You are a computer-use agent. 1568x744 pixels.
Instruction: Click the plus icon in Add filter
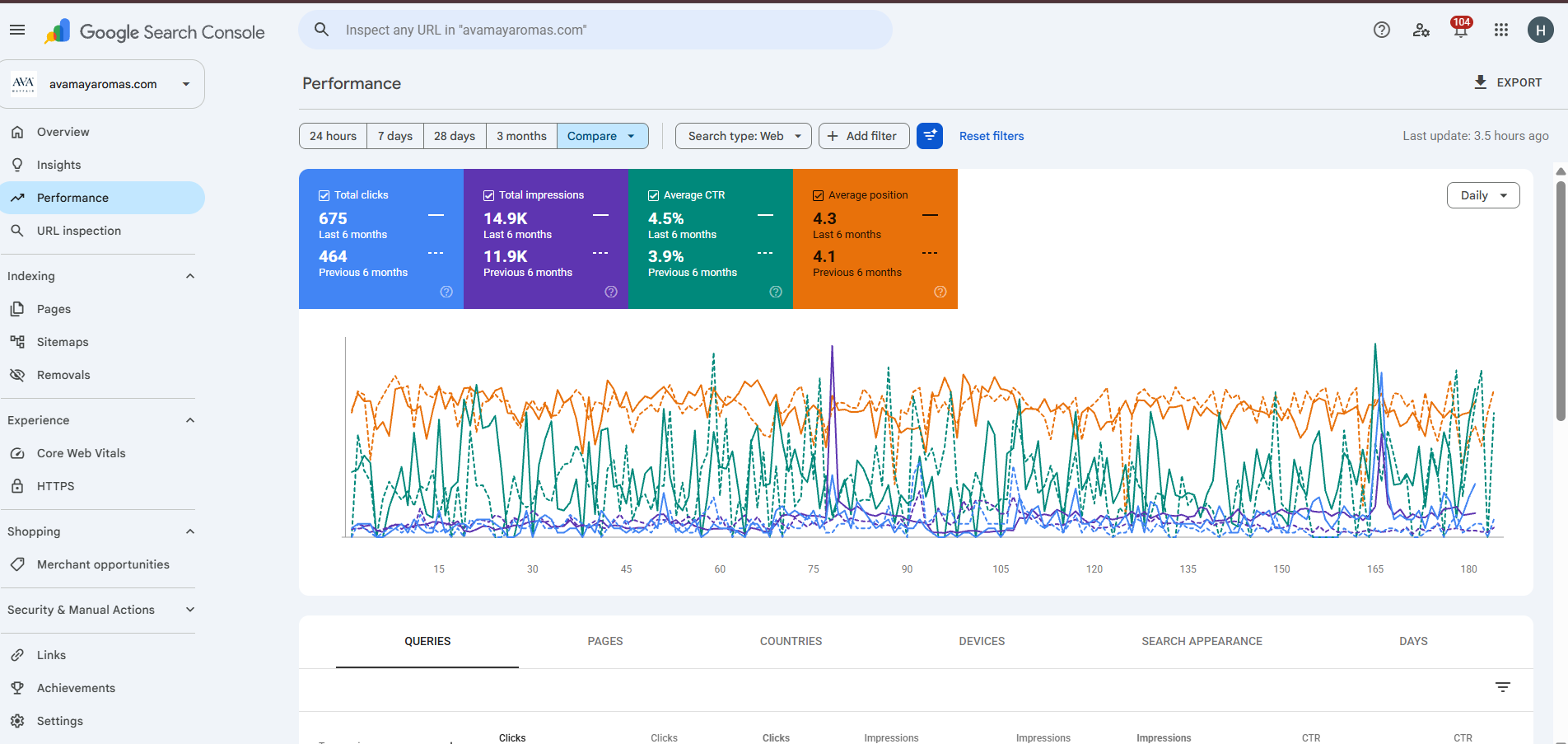(x=833, y=136)
